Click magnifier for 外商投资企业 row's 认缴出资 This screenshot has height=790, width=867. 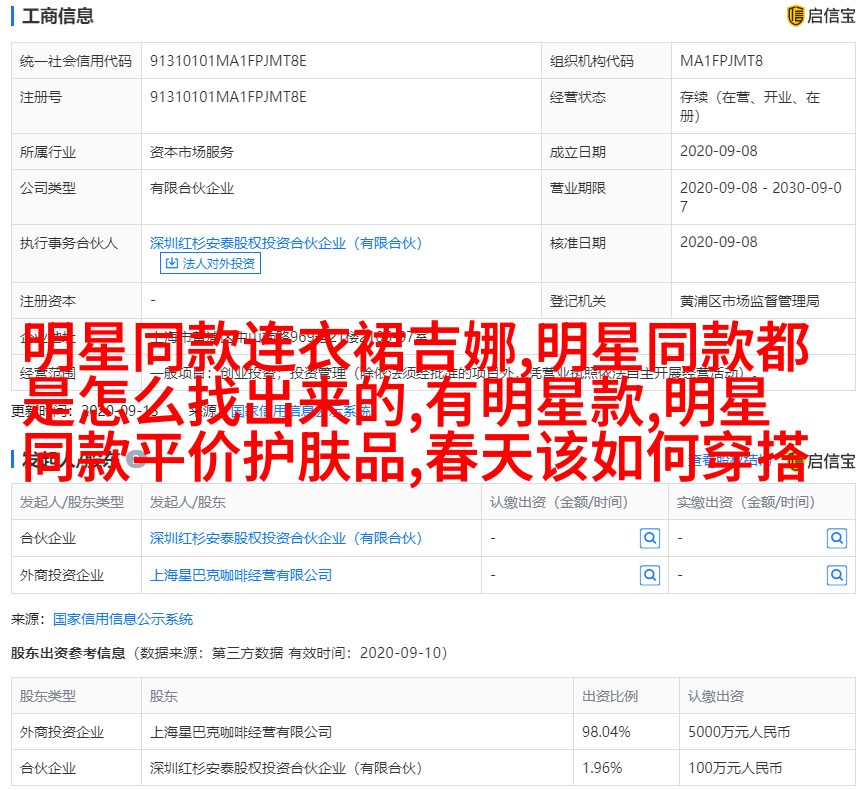(x=650, y=576)
